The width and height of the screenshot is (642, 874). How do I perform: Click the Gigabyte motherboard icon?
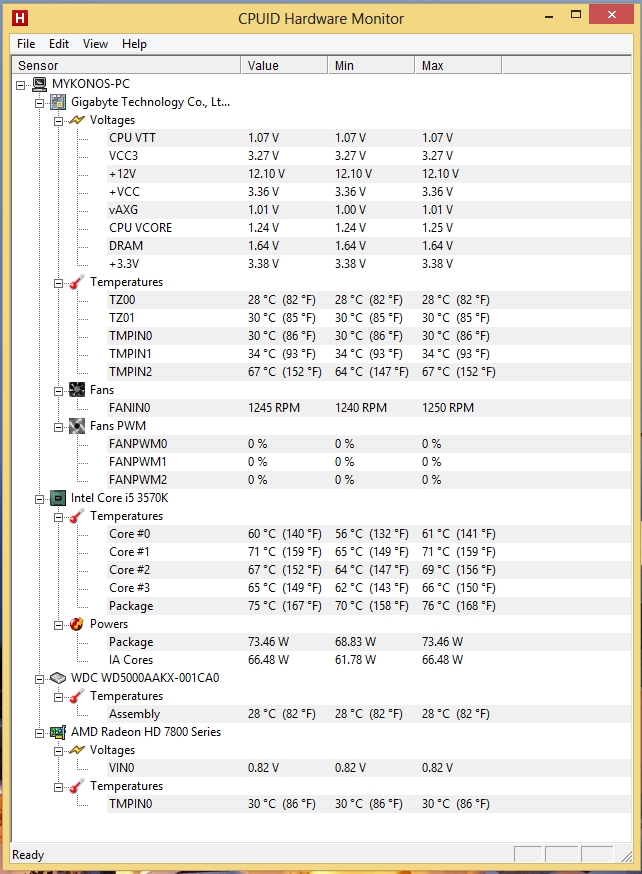pos(58,102)
